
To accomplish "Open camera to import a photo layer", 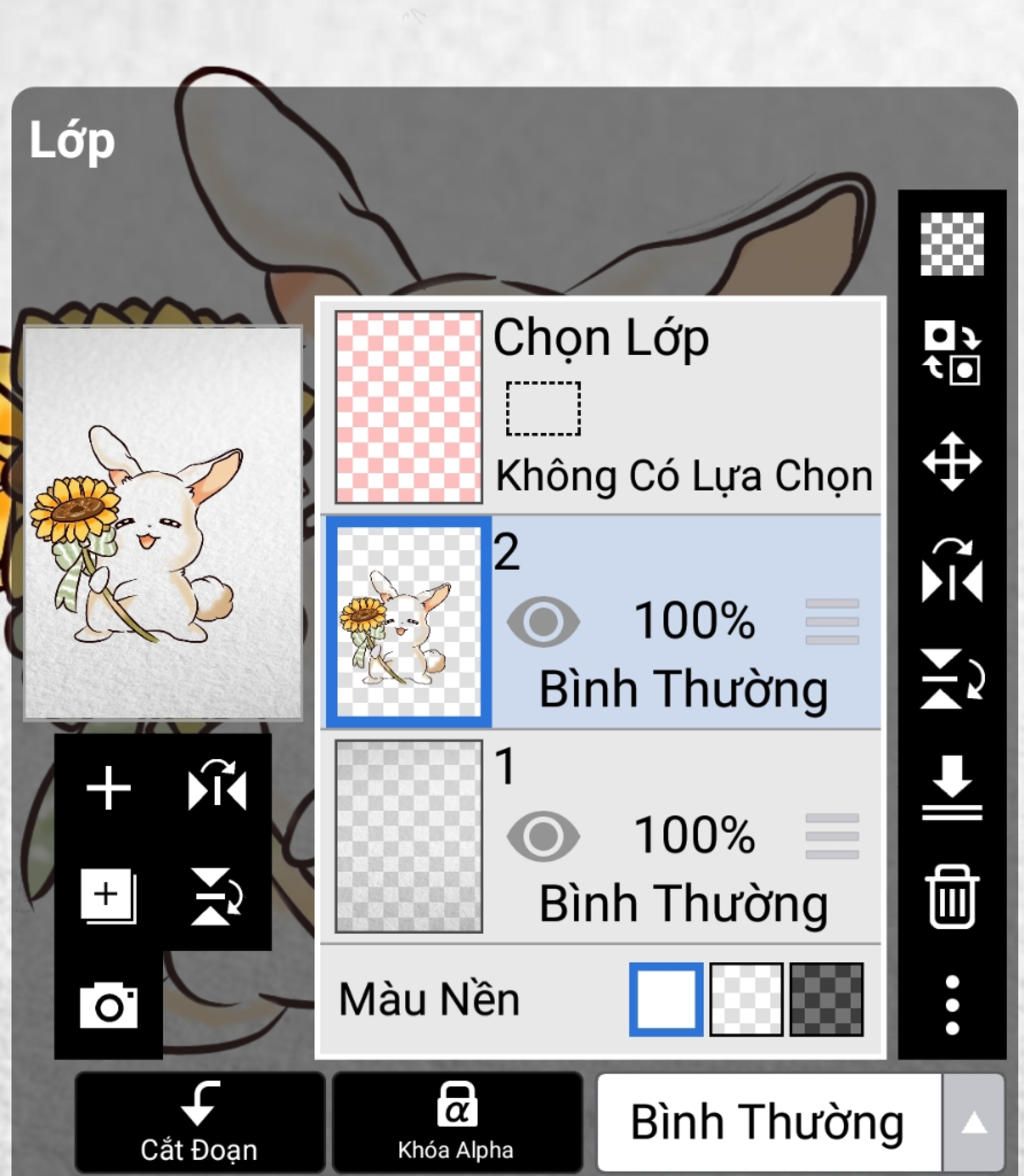I will pyautogui.click(x=108, y=1004).
